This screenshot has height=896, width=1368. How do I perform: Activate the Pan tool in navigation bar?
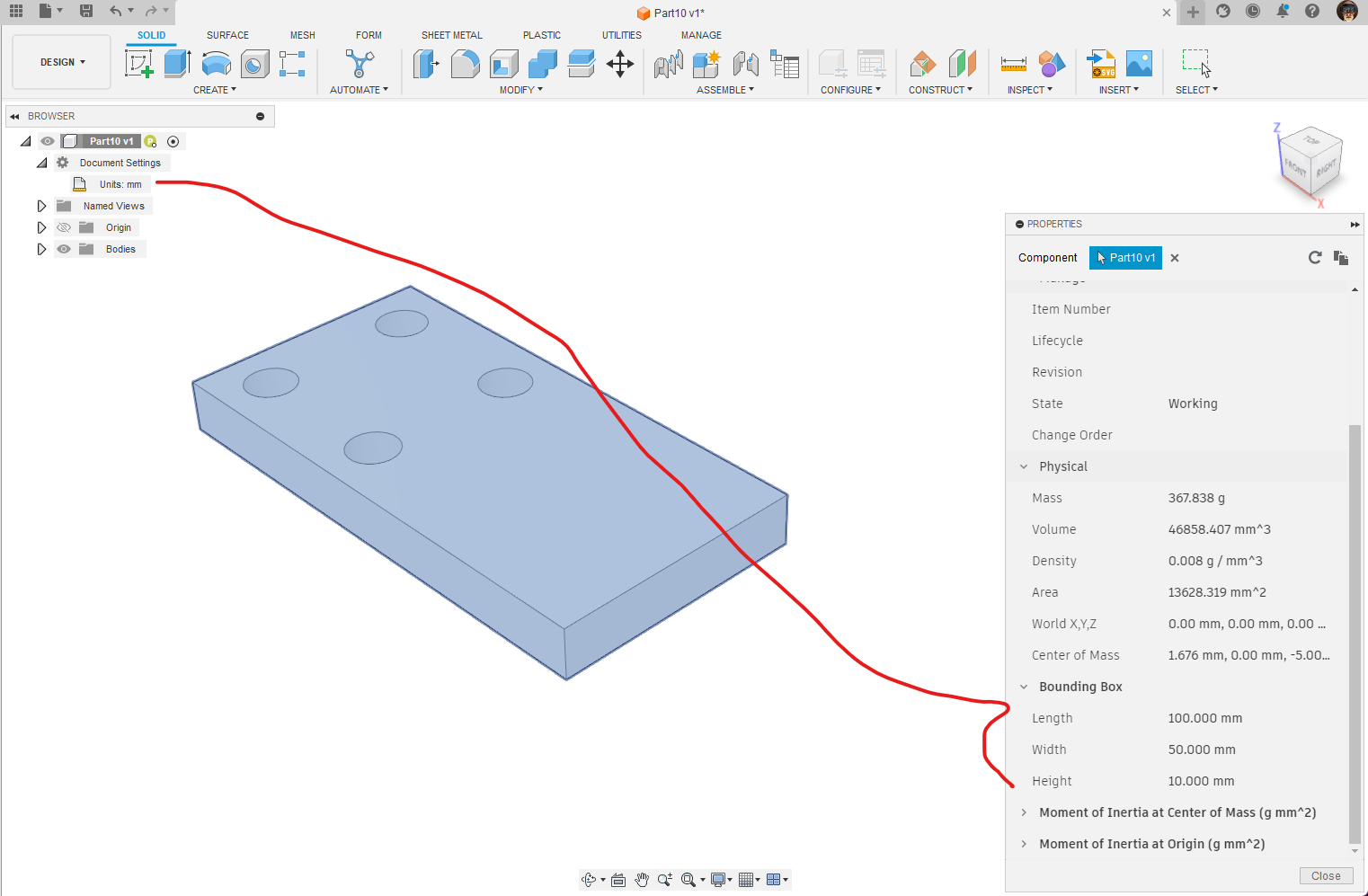point(642,879)
